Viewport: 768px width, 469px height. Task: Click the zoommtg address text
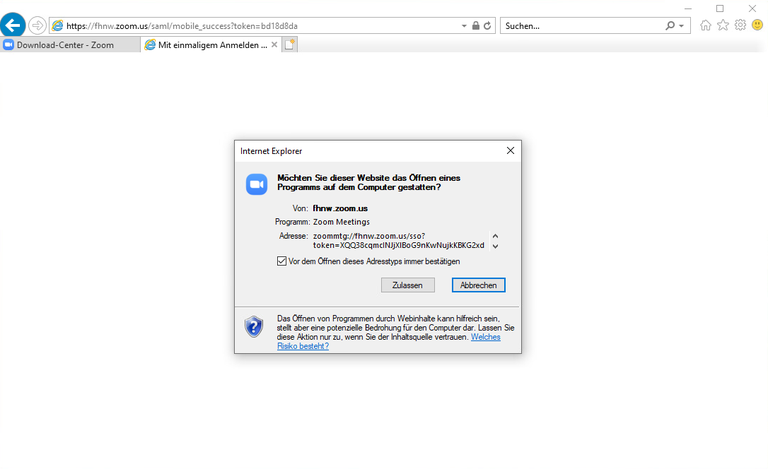399,240
